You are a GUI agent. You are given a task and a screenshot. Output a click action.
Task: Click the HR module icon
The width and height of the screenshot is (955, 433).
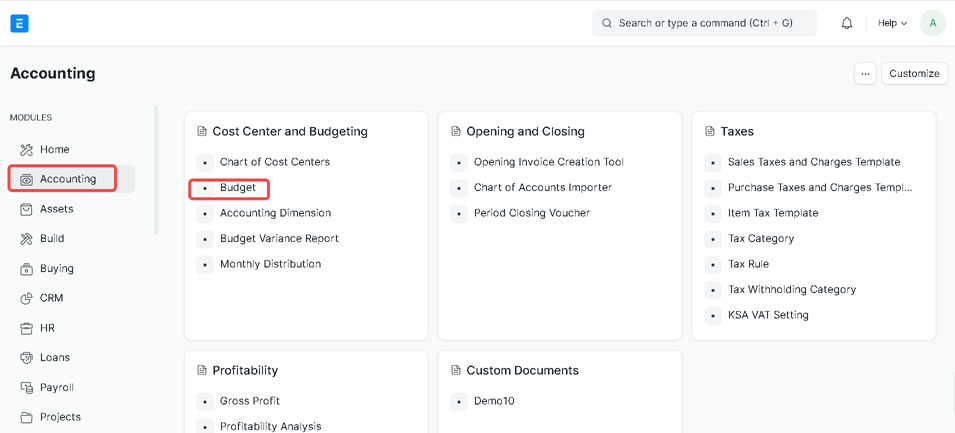(x=27, y=328)
